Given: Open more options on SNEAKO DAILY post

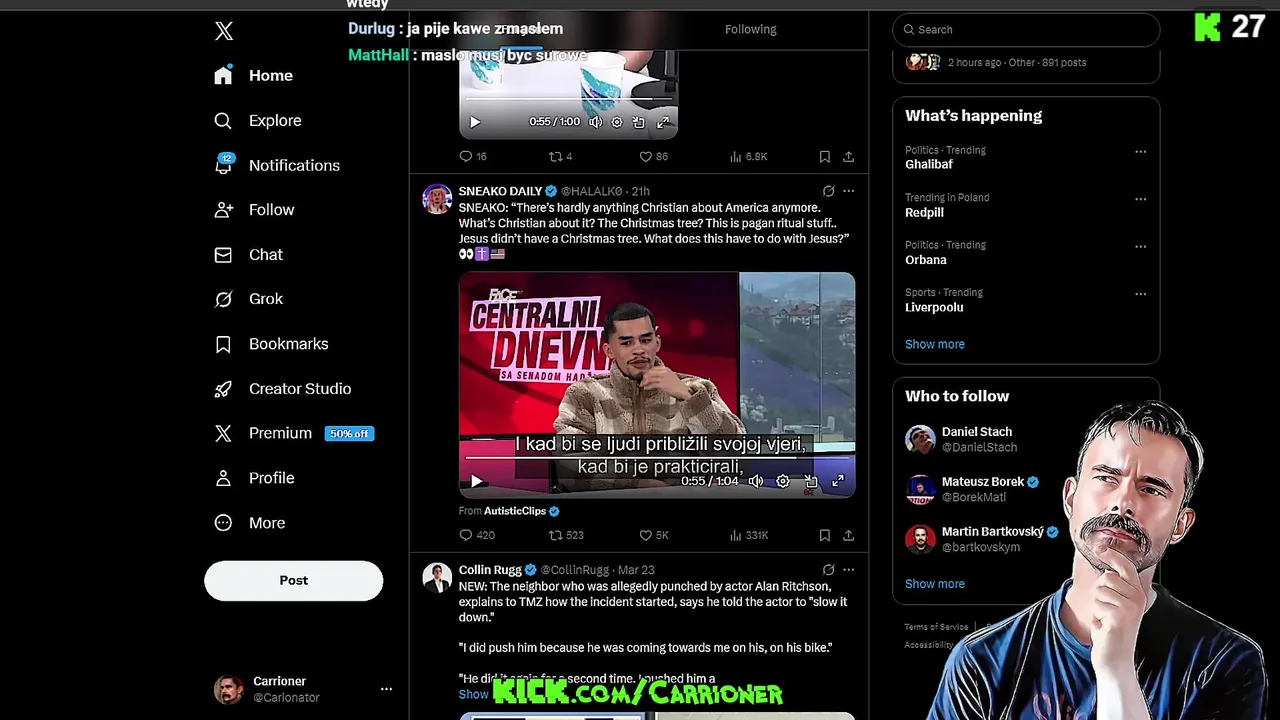Looking at the screenshot, I should coord(848,191).
